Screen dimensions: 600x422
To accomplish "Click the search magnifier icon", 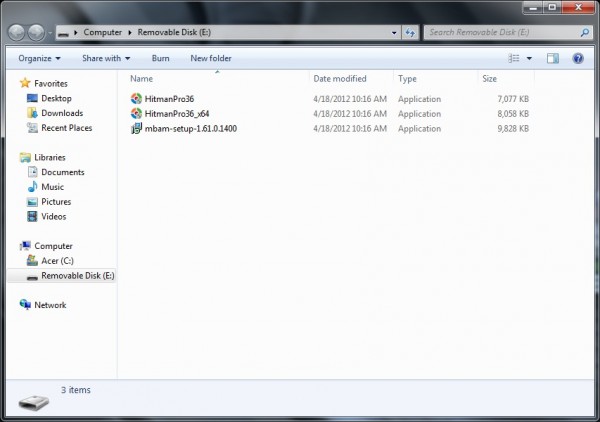I will click(584, 33).
